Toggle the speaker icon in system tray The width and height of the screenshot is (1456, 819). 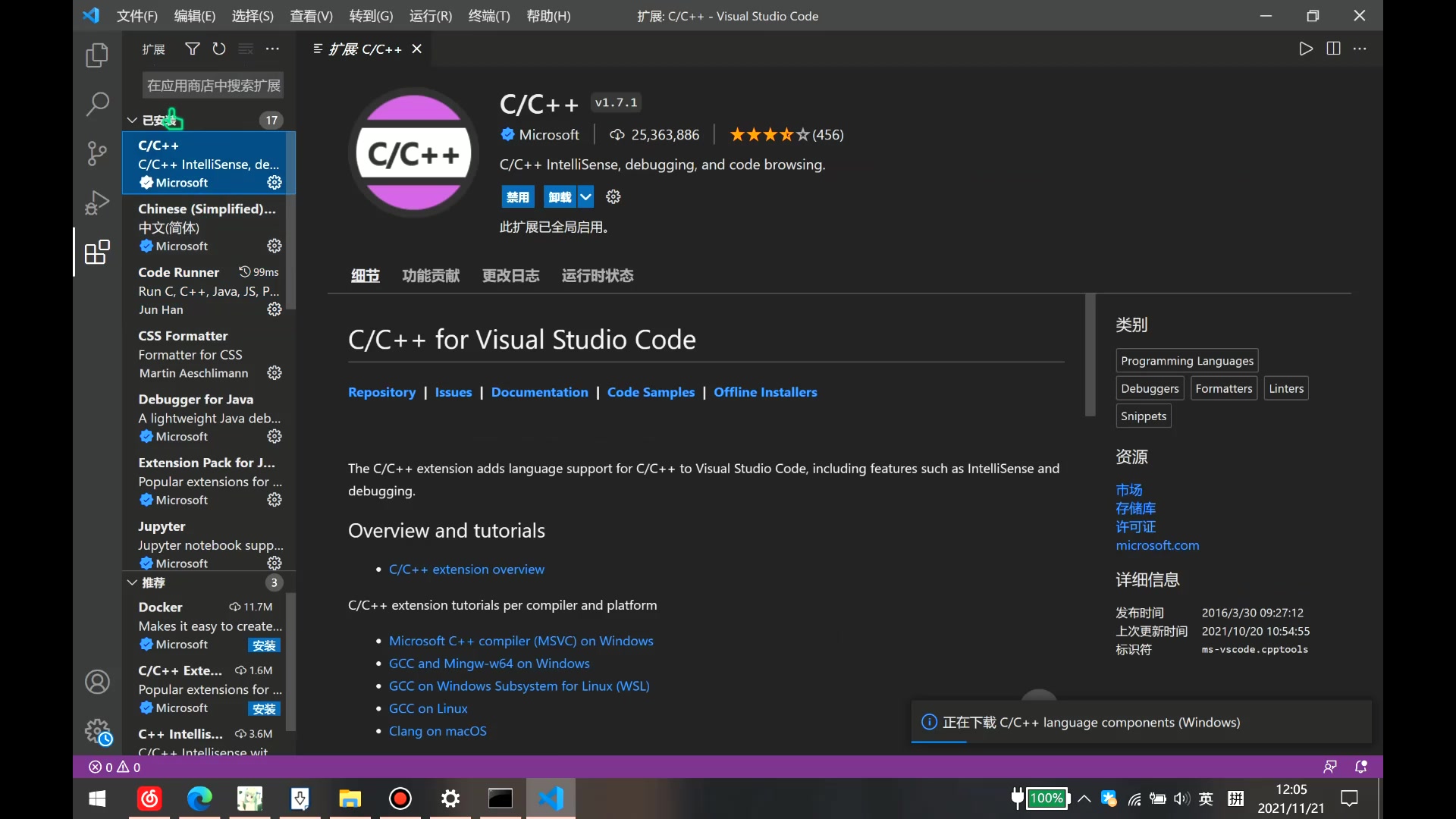point(1181,799)
